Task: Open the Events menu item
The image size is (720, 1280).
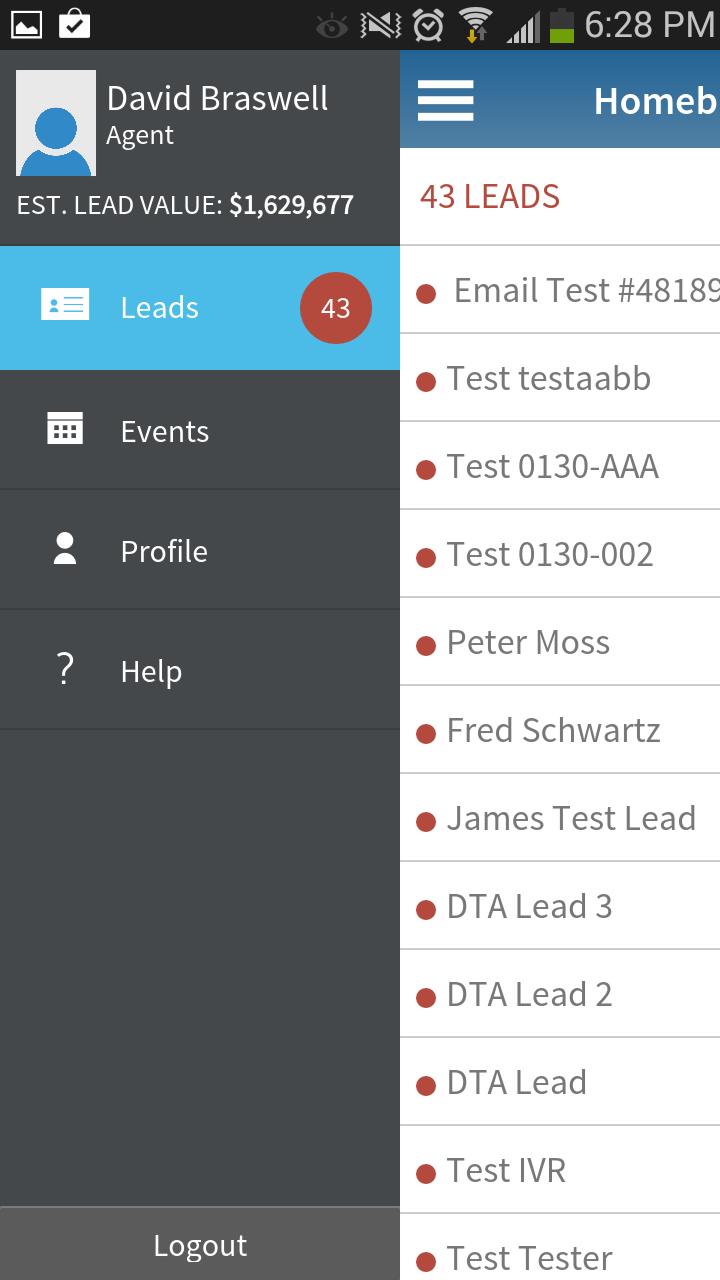Action: coord(165,431)
